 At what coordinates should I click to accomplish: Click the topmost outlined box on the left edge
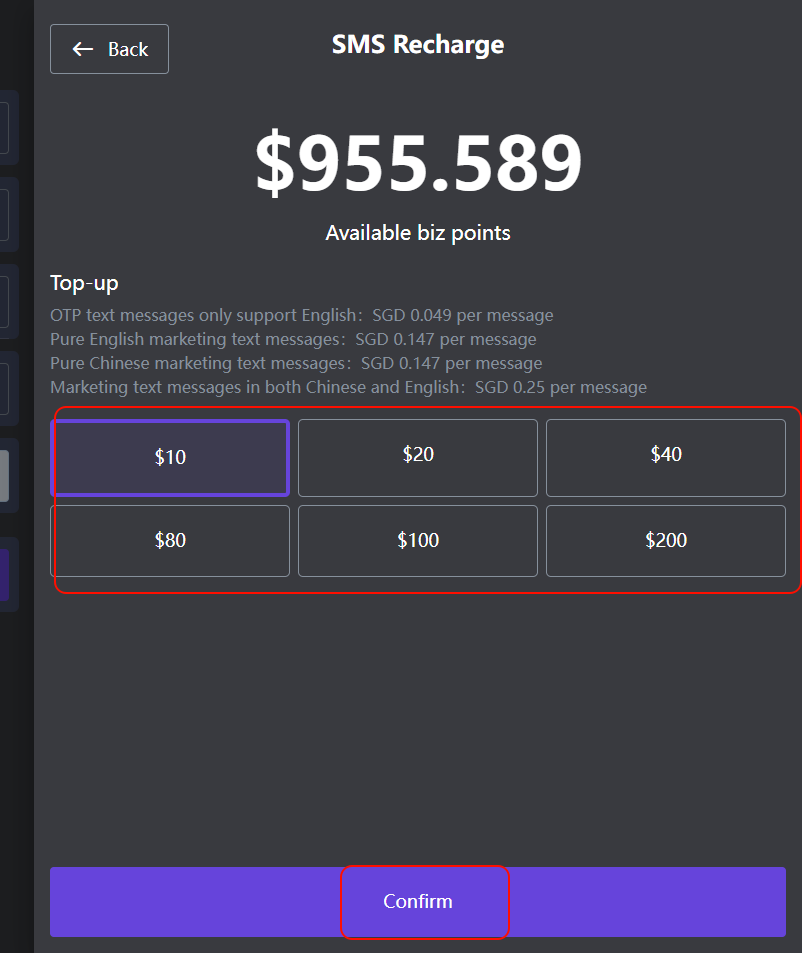pos(5,128)
